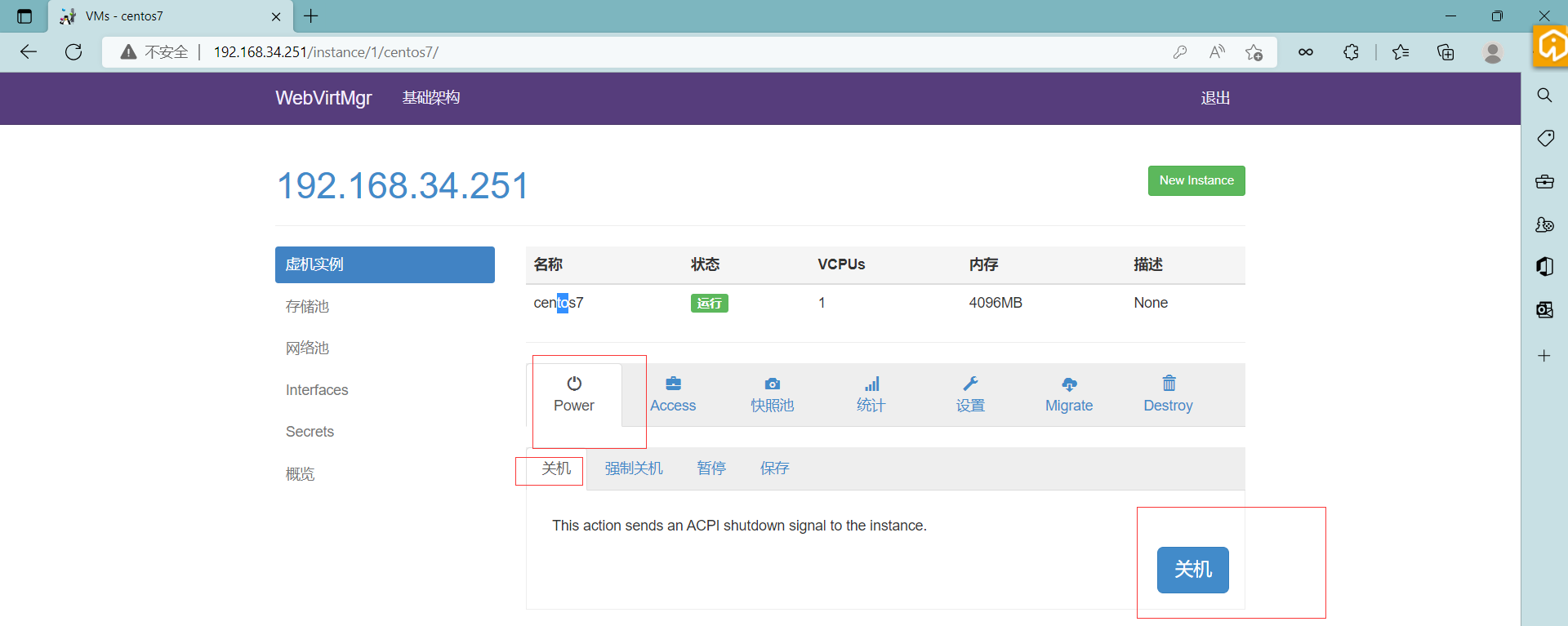Image resolution: width=1568 pixels, height=626 pixels.
Task: Open the 设置 settings tab
Action: click(970, 395)
